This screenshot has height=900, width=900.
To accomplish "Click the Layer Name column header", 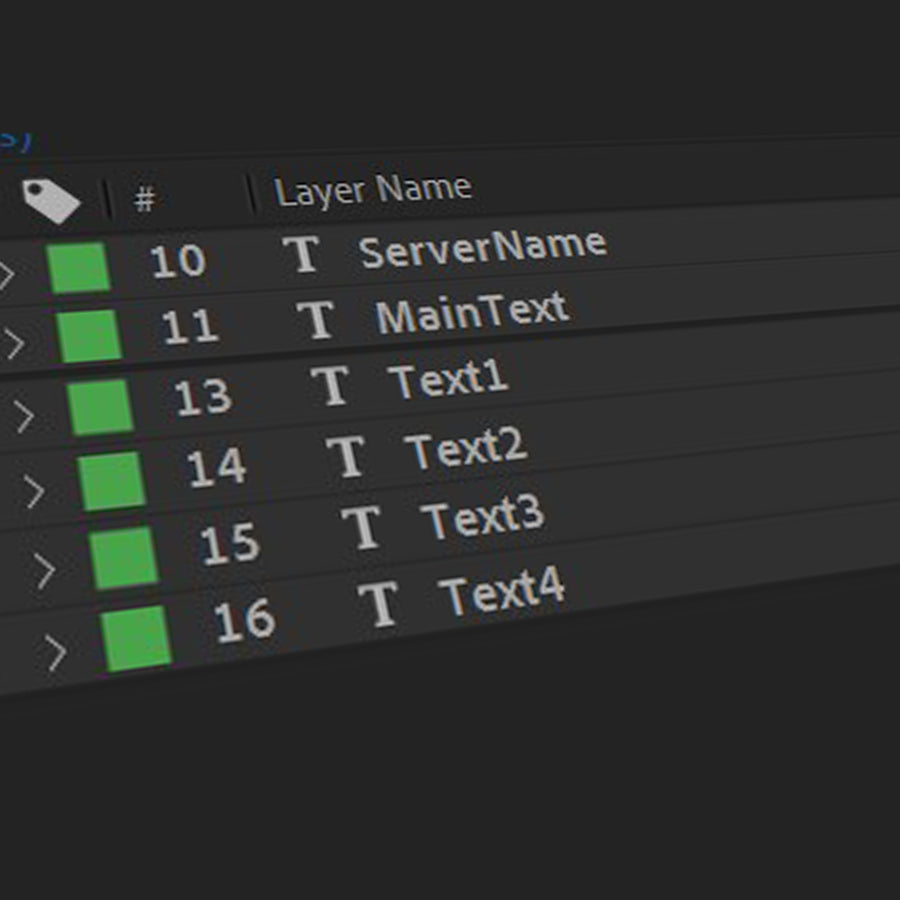I will (372, 189).
